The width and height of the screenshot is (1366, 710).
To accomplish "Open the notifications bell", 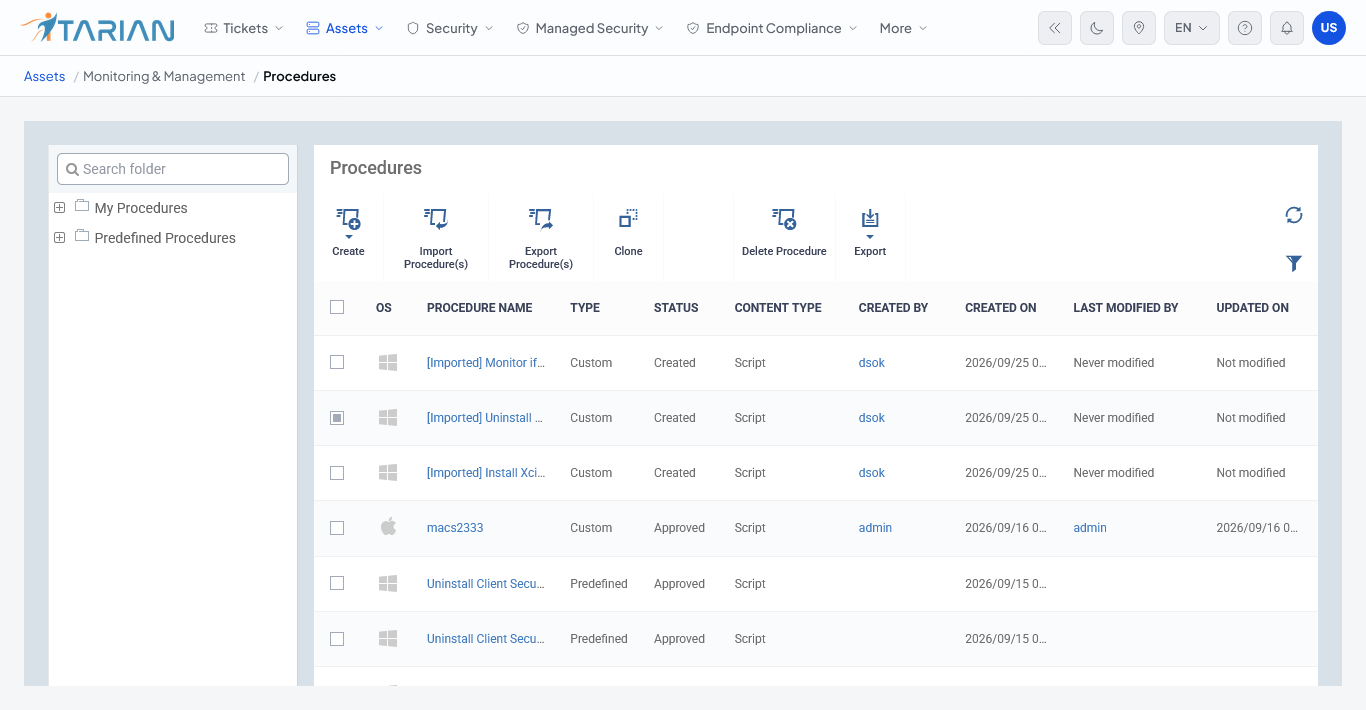I will tap(1287, 28).
